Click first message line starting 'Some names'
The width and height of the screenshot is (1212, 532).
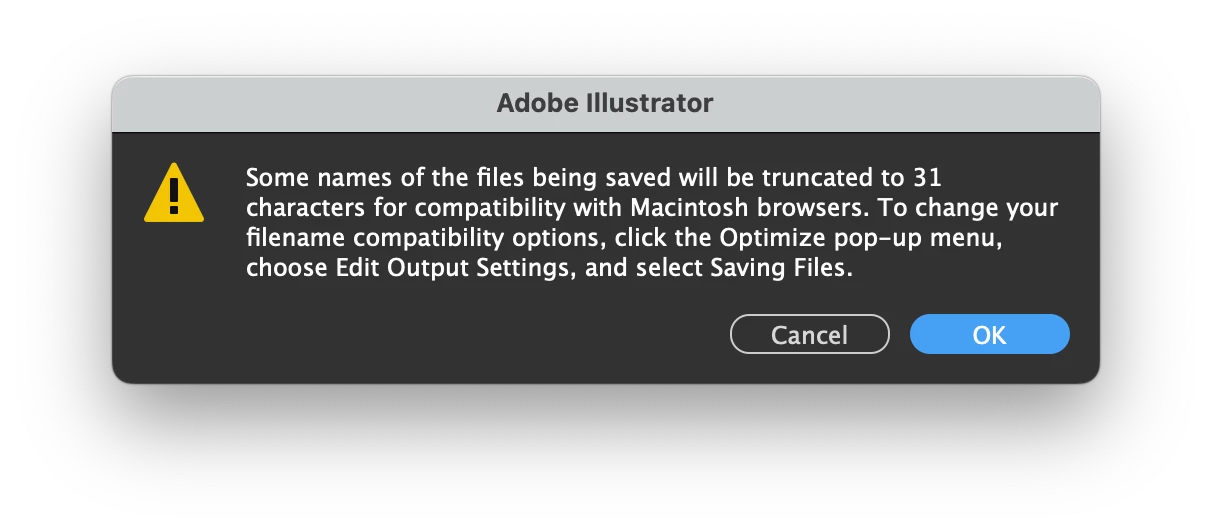point(594,179)
